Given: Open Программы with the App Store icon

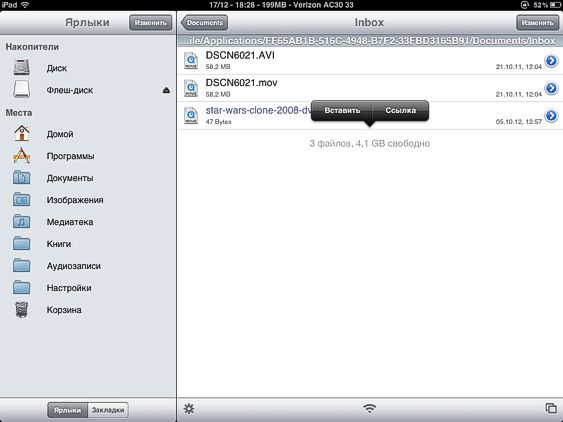Looking at the screenshot, I should click(22, 156).
